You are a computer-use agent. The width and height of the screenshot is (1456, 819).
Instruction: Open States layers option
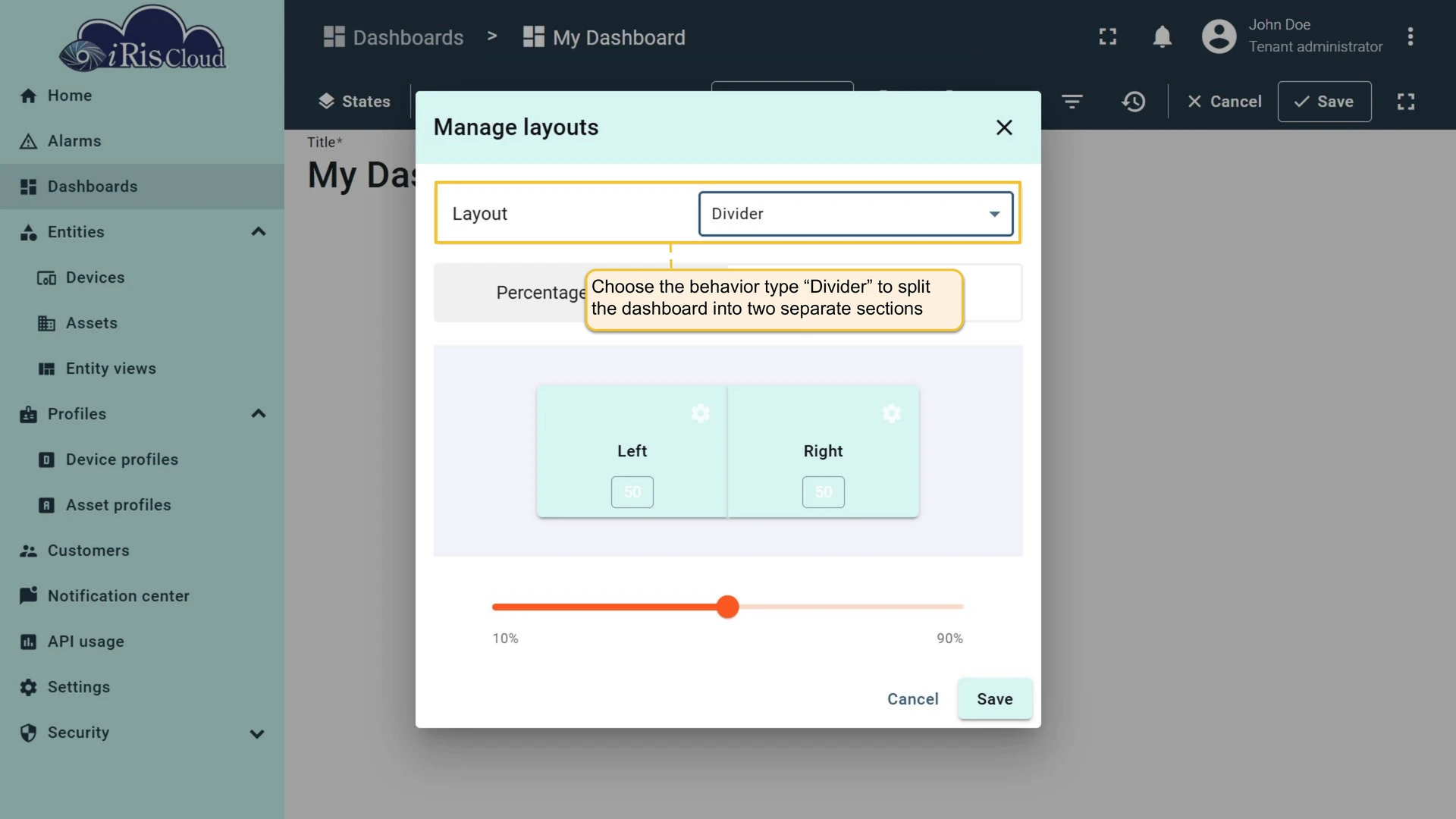point(354,102)
